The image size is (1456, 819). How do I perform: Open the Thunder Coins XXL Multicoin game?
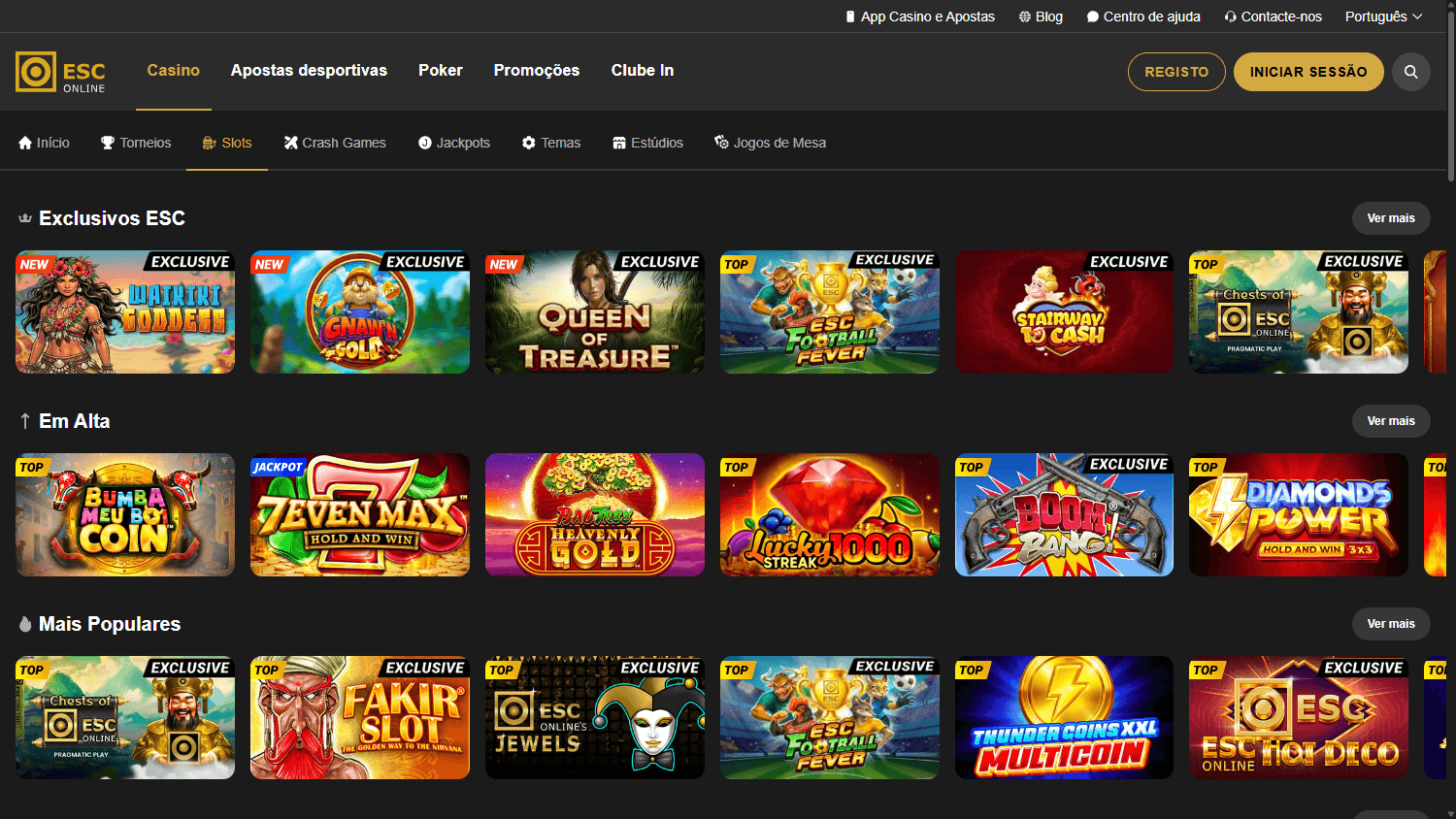pos(1064,718)
